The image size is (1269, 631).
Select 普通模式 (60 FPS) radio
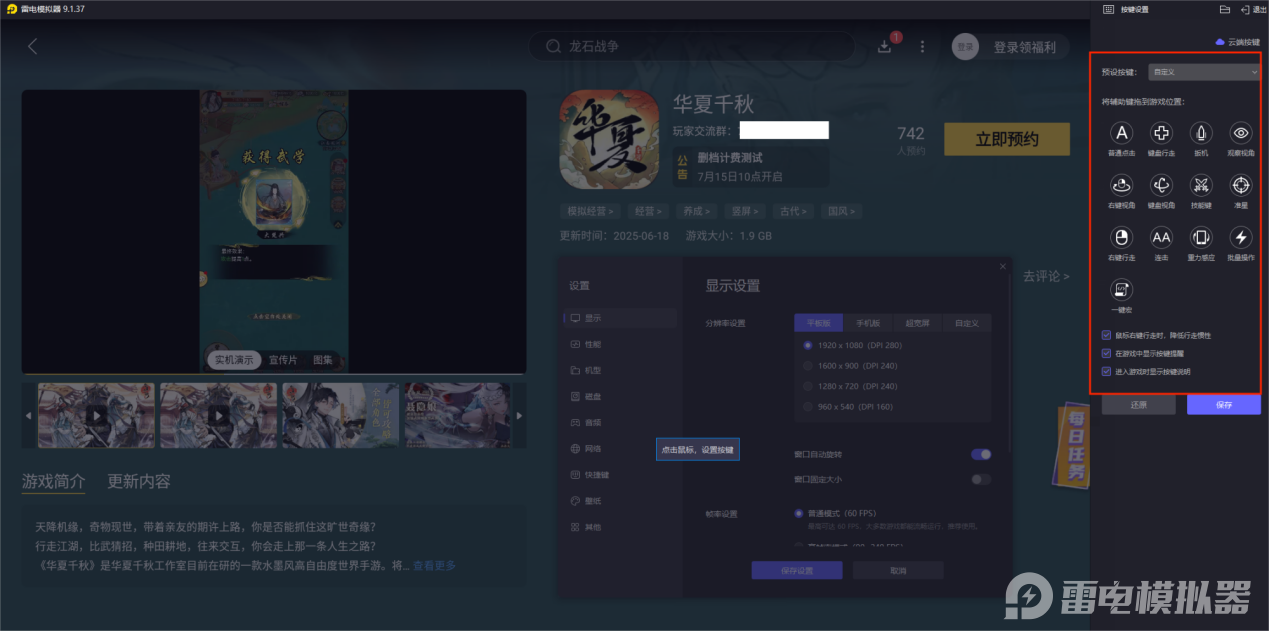click(799, 513)
